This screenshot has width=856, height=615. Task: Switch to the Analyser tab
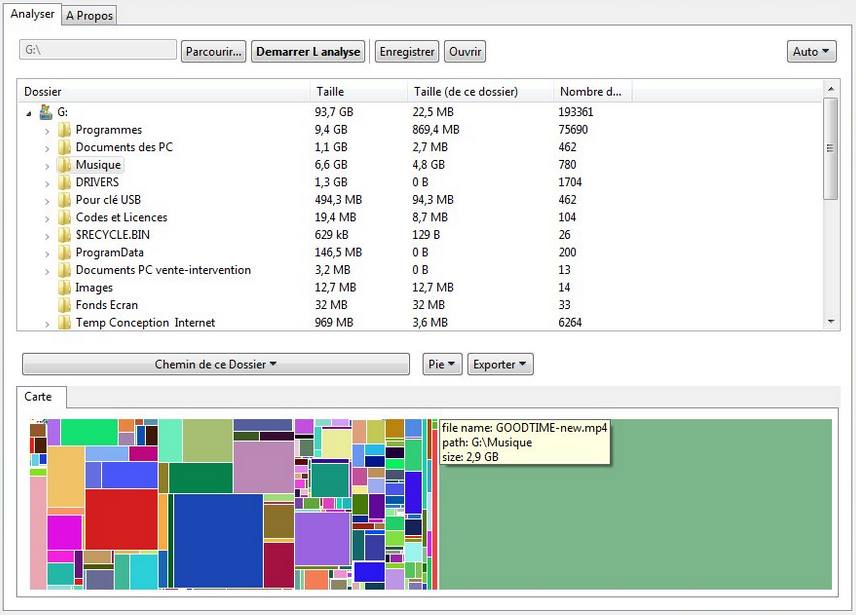32,14
